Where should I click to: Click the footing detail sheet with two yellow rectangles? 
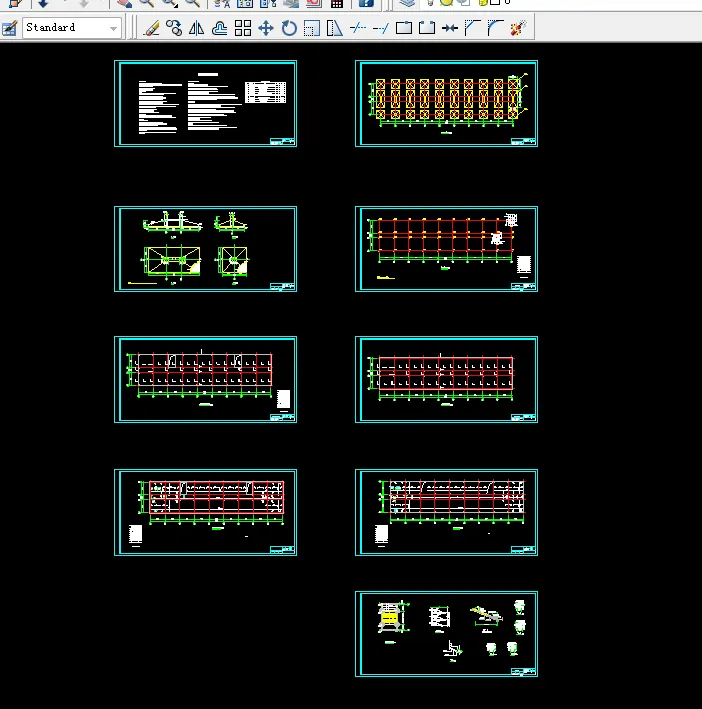(206, 249)
